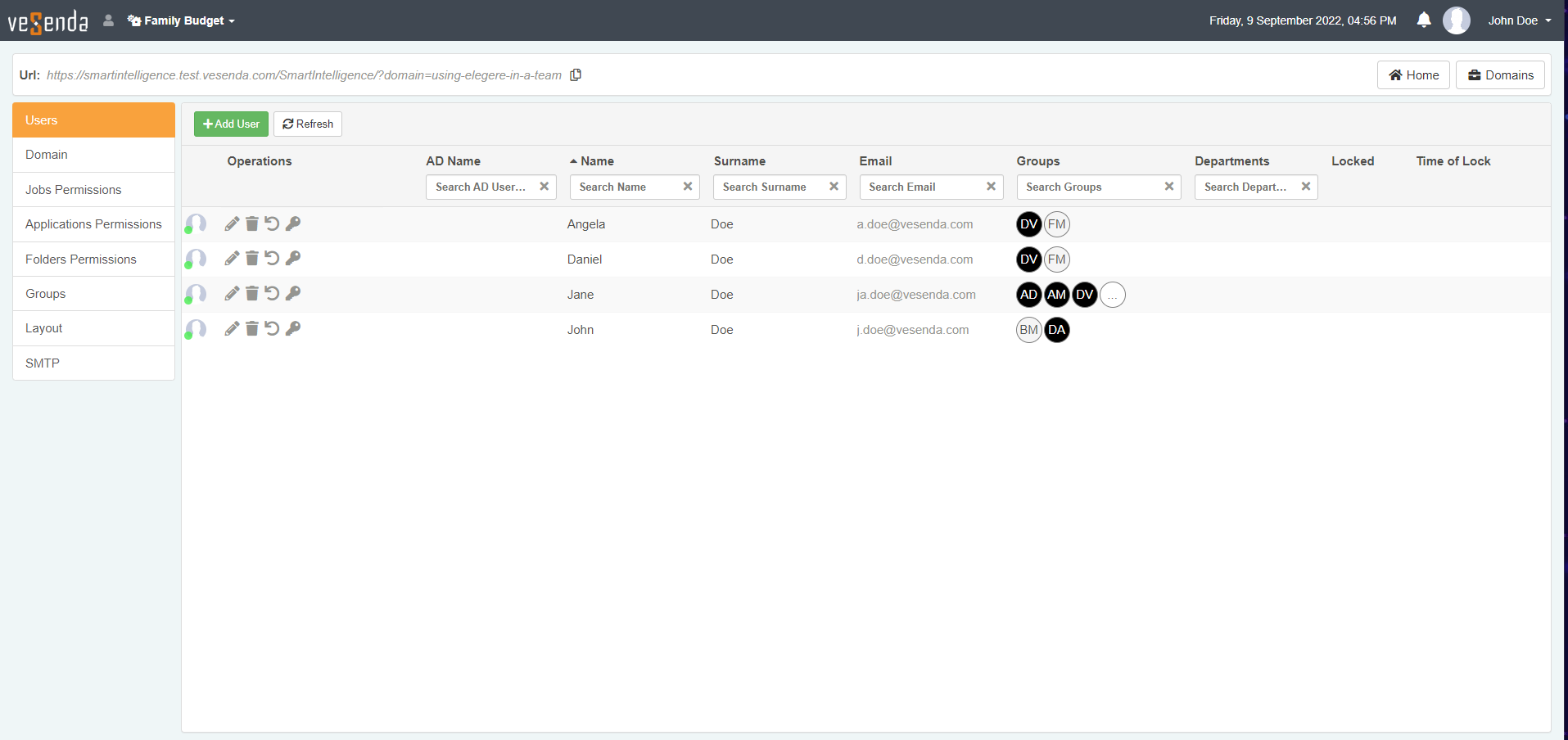Open Jobs Permissions in the sidebar
Image resolution: width=1568 pixels, height=740 pixels.
[74, 190]
